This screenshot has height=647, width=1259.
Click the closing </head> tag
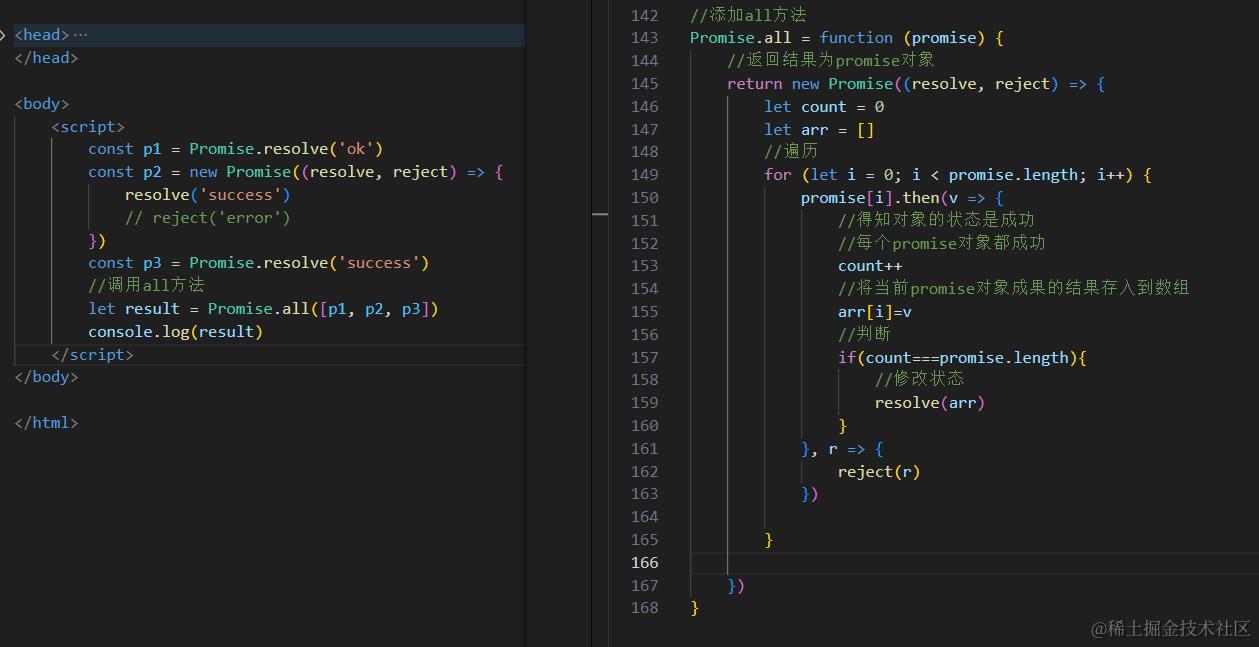tap(46, 58)
